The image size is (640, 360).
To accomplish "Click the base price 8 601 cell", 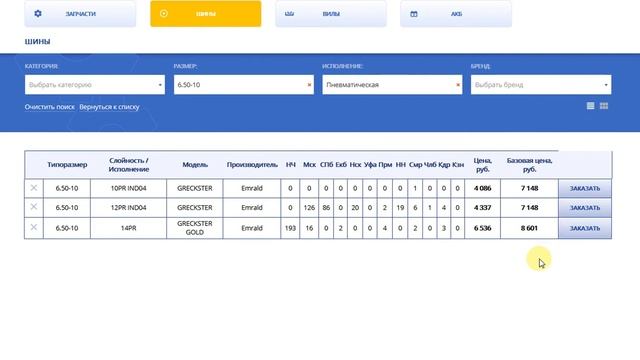I will point(529,228).
